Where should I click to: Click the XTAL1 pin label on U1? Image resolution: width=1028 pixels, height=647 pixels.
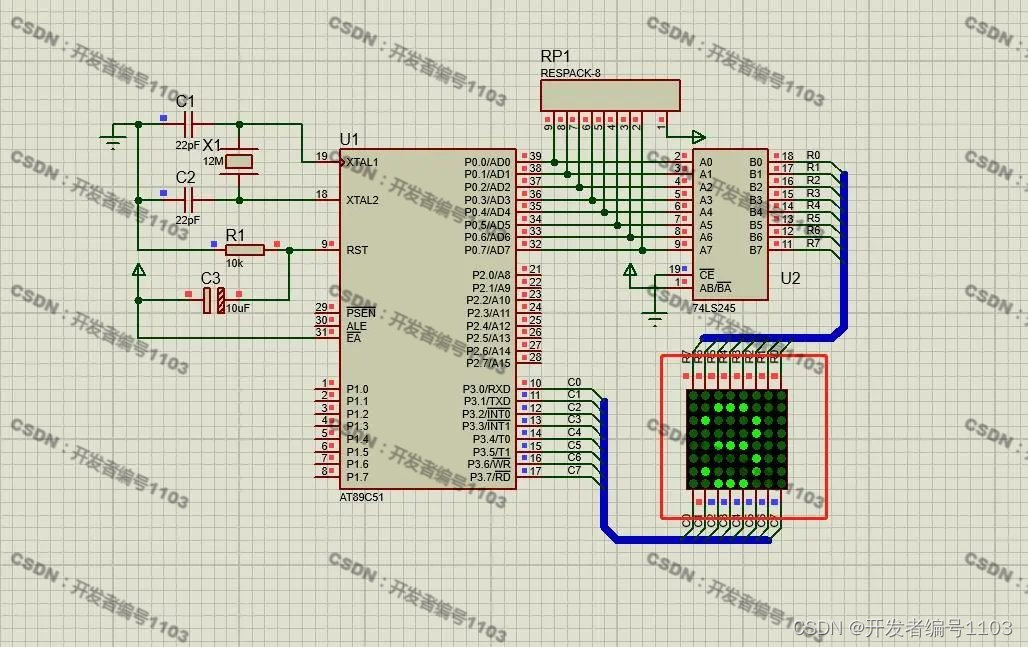[360, 160]
